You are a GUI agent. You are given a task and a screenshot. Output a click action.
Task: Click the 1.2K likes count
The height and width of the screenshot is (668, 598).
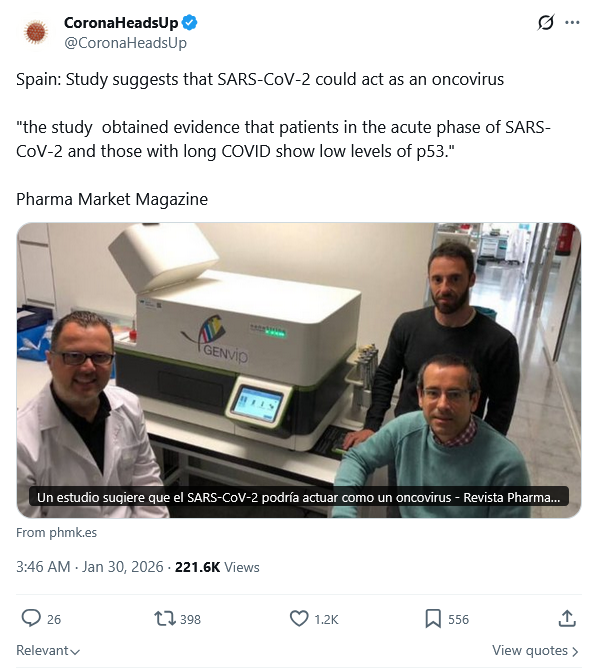coord(326,619)
